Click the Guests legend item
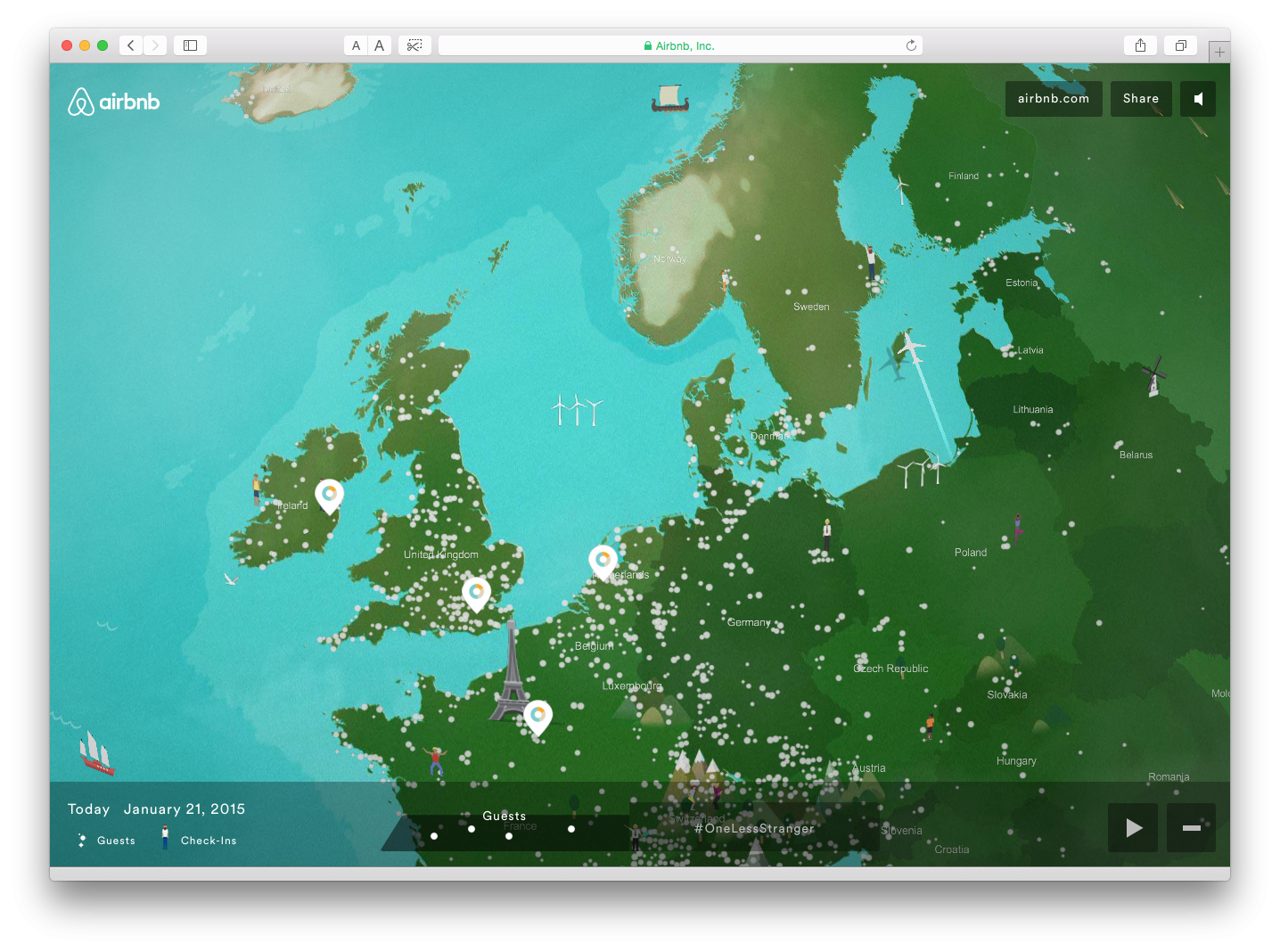The width and height of the screenshot is (1280, 952). pyautogui.click(x=106, y=841)
